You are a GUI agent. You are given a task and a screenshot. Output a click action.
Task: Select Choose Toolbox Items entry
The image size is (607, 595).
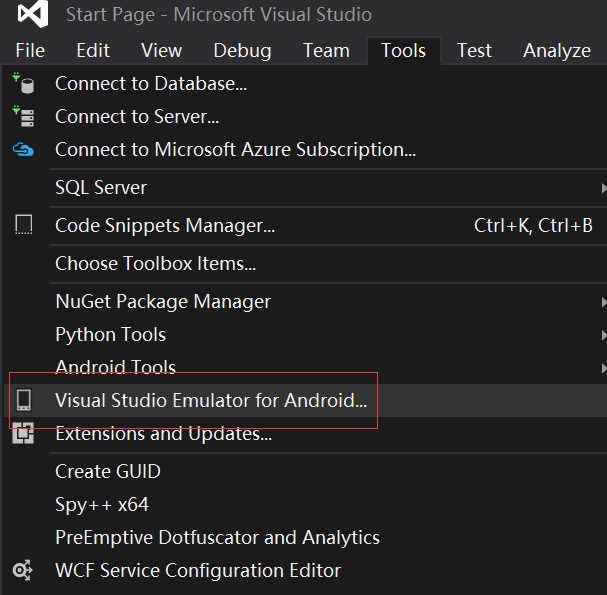155,264
